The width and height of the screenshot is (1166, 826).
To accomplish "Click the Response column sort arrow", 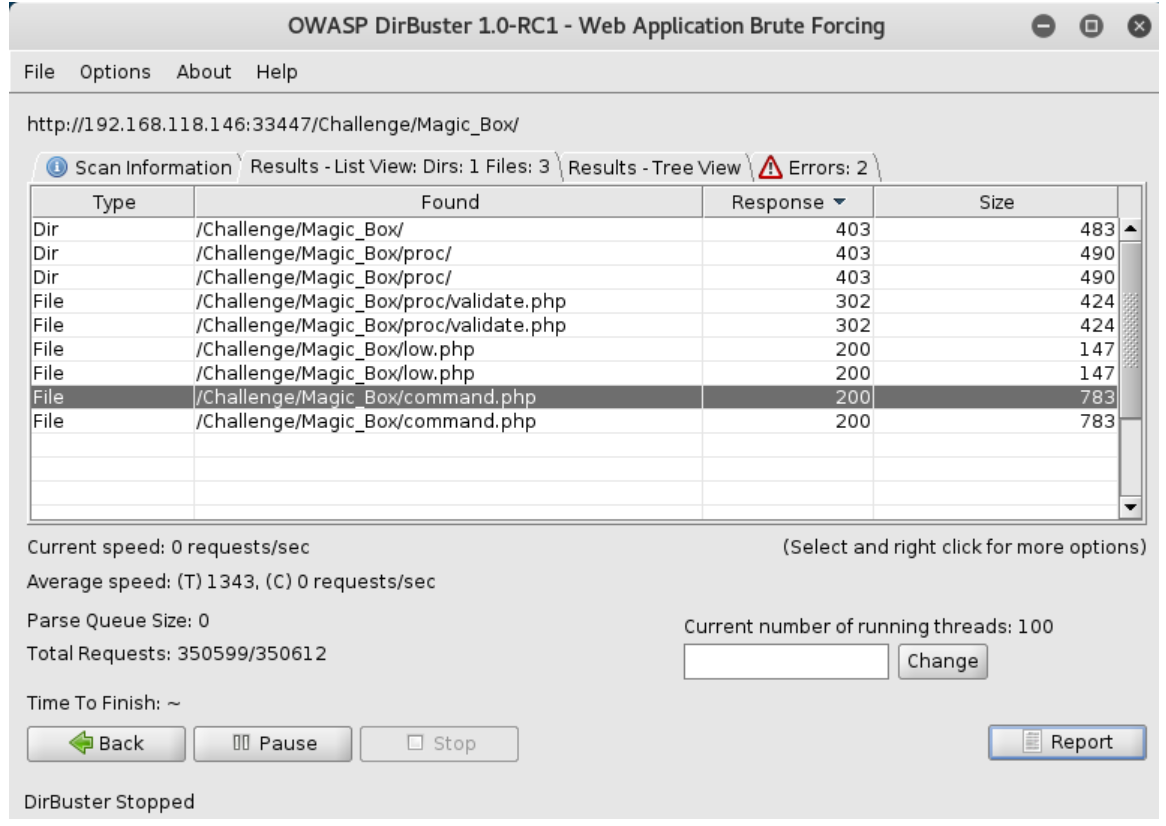I will 840,202.
